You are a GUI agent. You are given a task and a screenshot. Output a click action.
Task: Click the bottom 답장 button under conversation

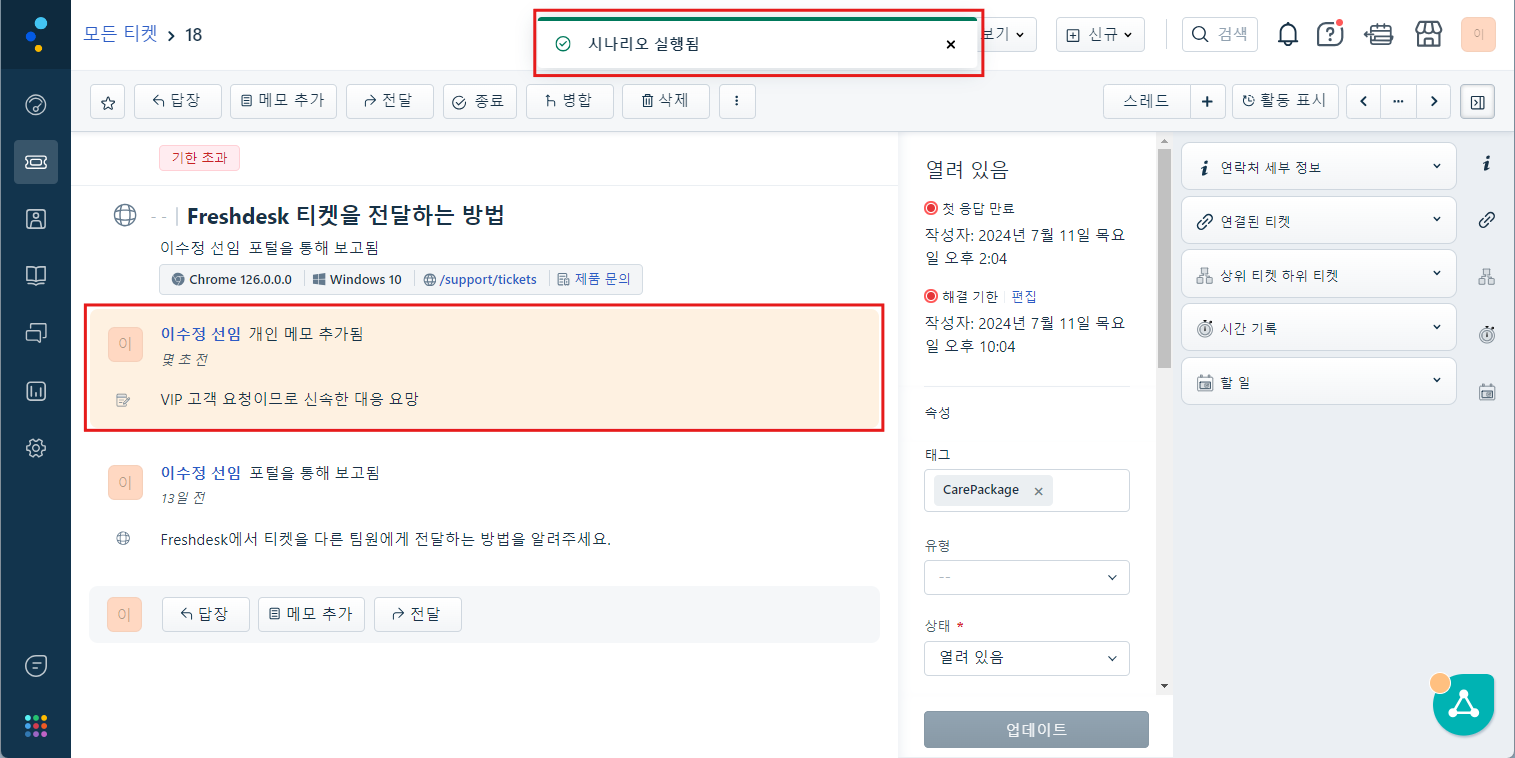205,614
